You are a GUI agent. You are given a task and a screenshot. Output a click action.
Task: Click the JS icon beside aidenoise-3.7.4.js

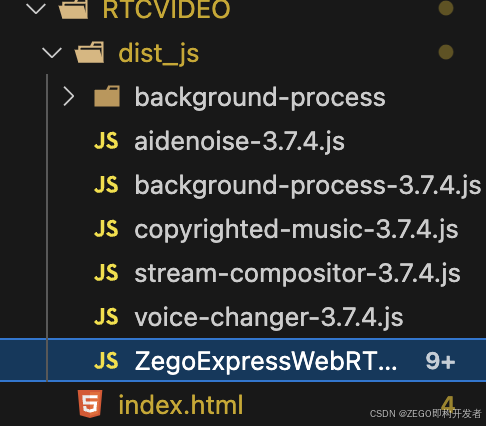click(106, 141)
